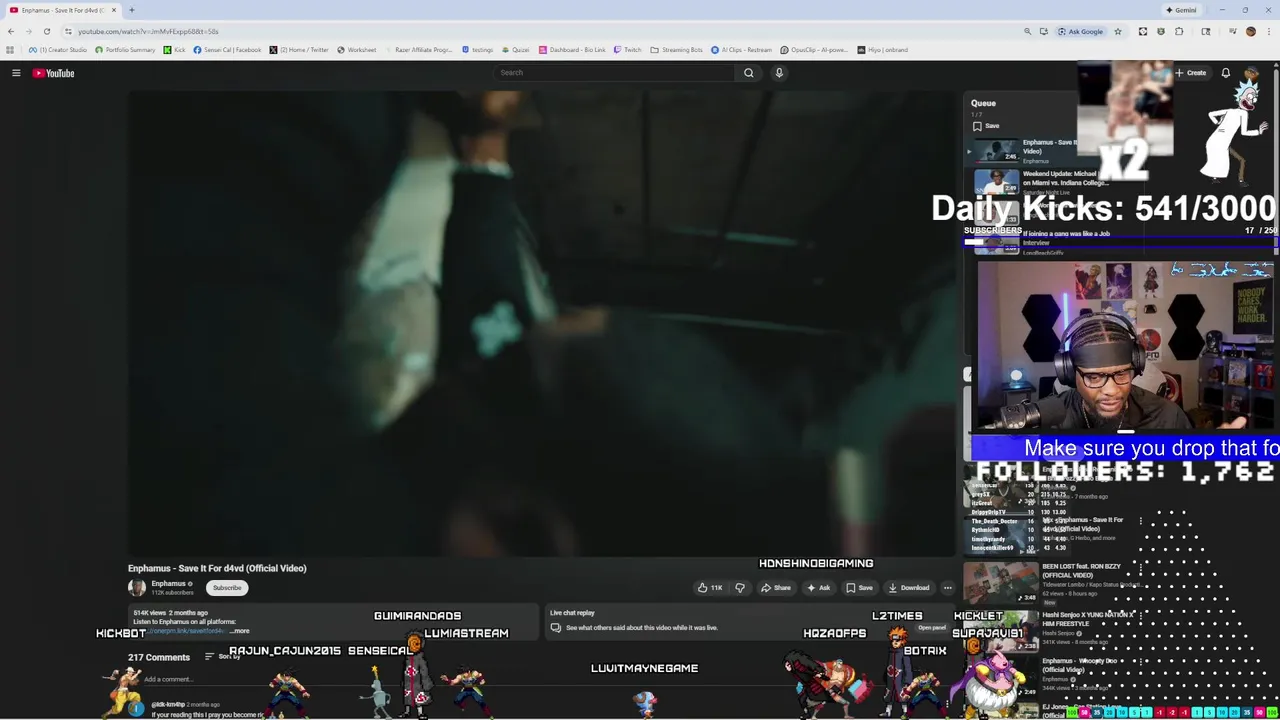Open the browser profile avatar
The image size is (1280, 720).
(x=1250, y=31)
